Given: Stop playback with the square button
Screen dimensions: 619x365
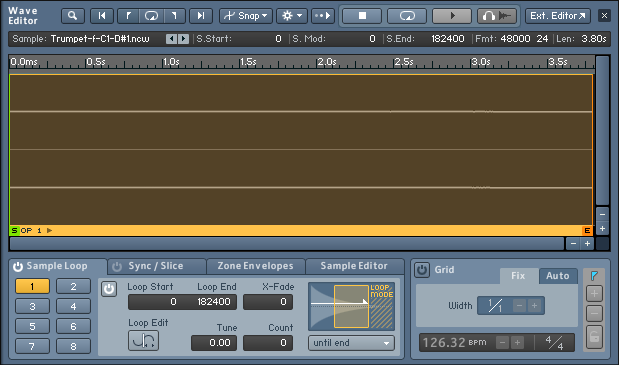Looking at the screenshot, I should click(x=362, y=16).
